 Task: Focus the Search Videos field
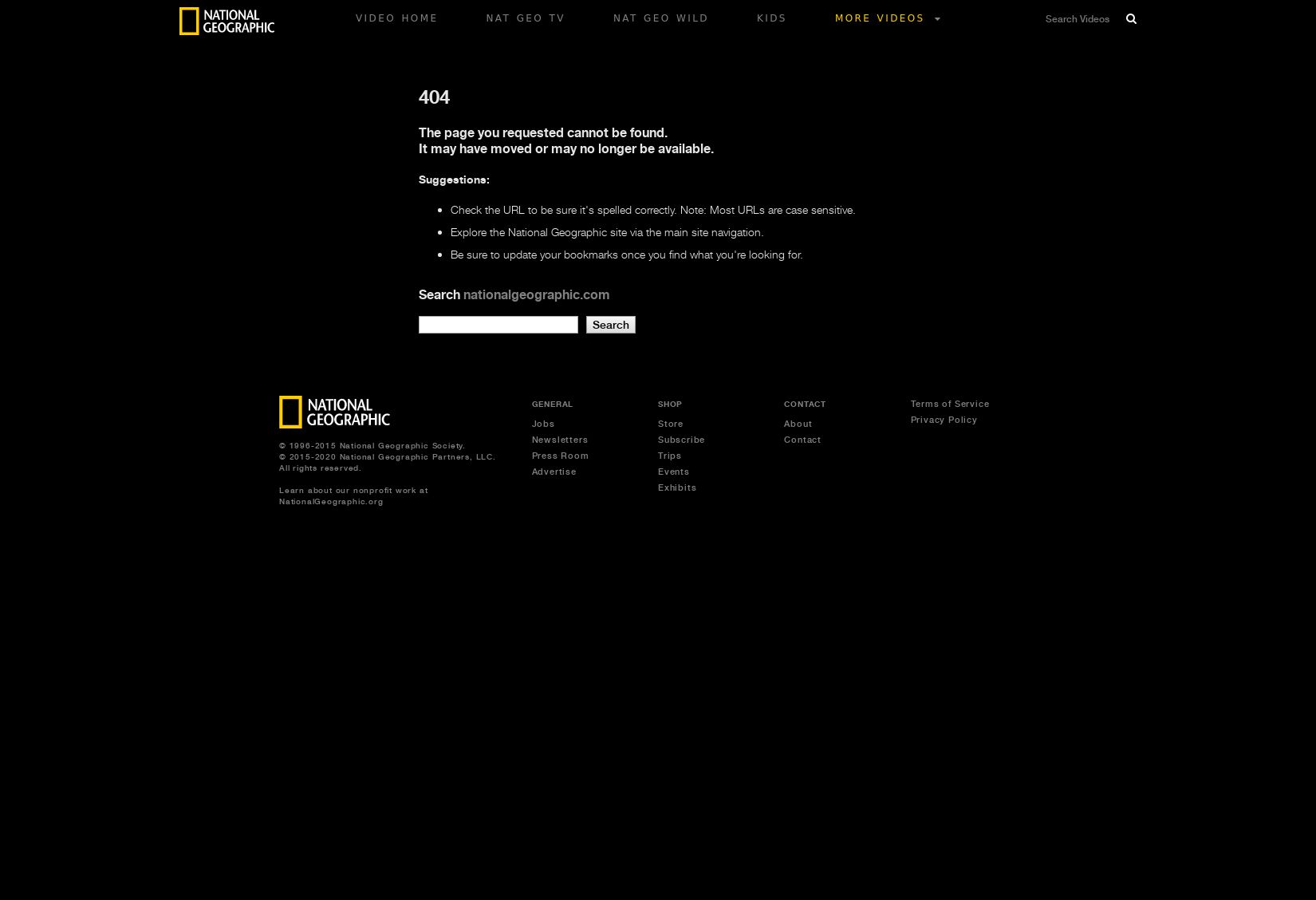[x=1078, y=19]
